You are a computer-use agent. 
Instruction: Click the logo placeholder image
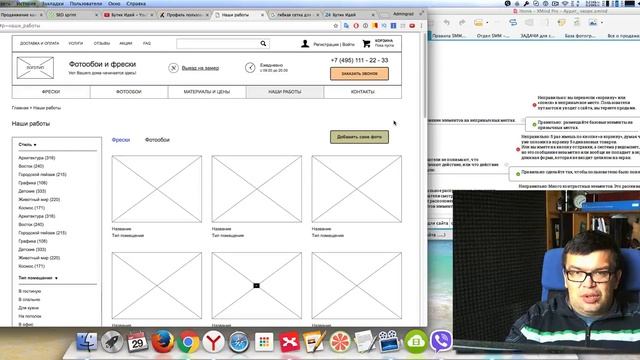(35, 68)
